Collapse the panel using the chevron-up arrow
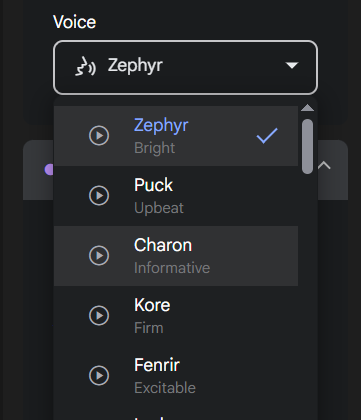361x420 pixels. 324,165
